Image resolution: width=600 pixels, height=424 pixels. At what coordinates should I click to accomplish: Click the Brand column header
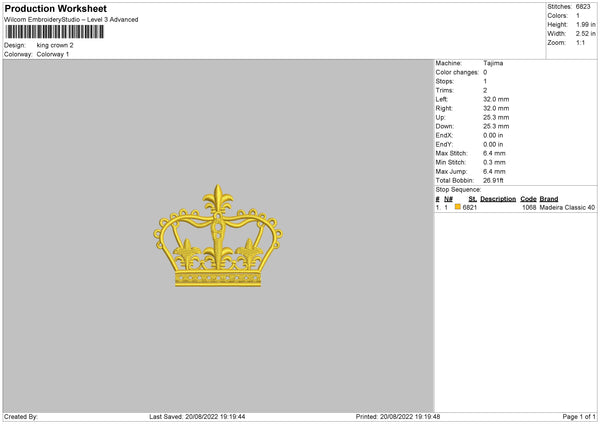click(549, 199)
